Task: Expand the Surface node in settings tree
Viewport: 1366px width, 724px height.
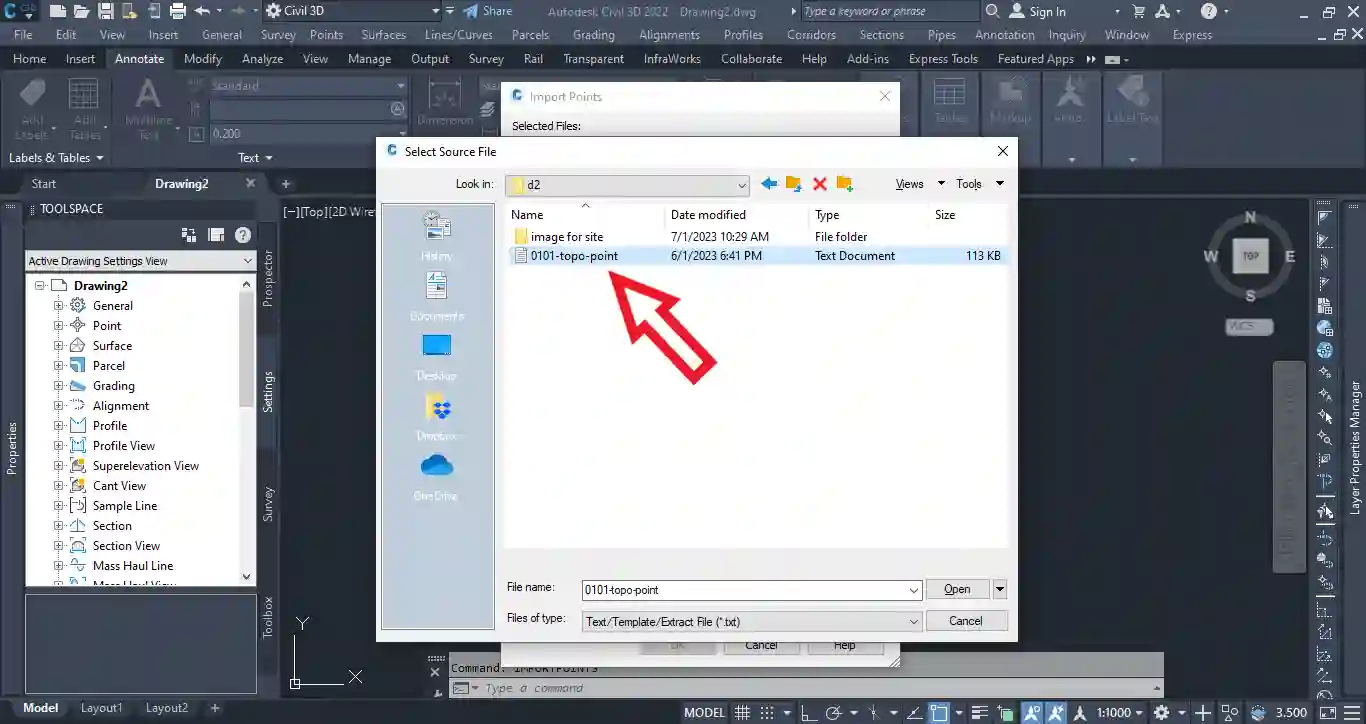Action: point(58,346)
